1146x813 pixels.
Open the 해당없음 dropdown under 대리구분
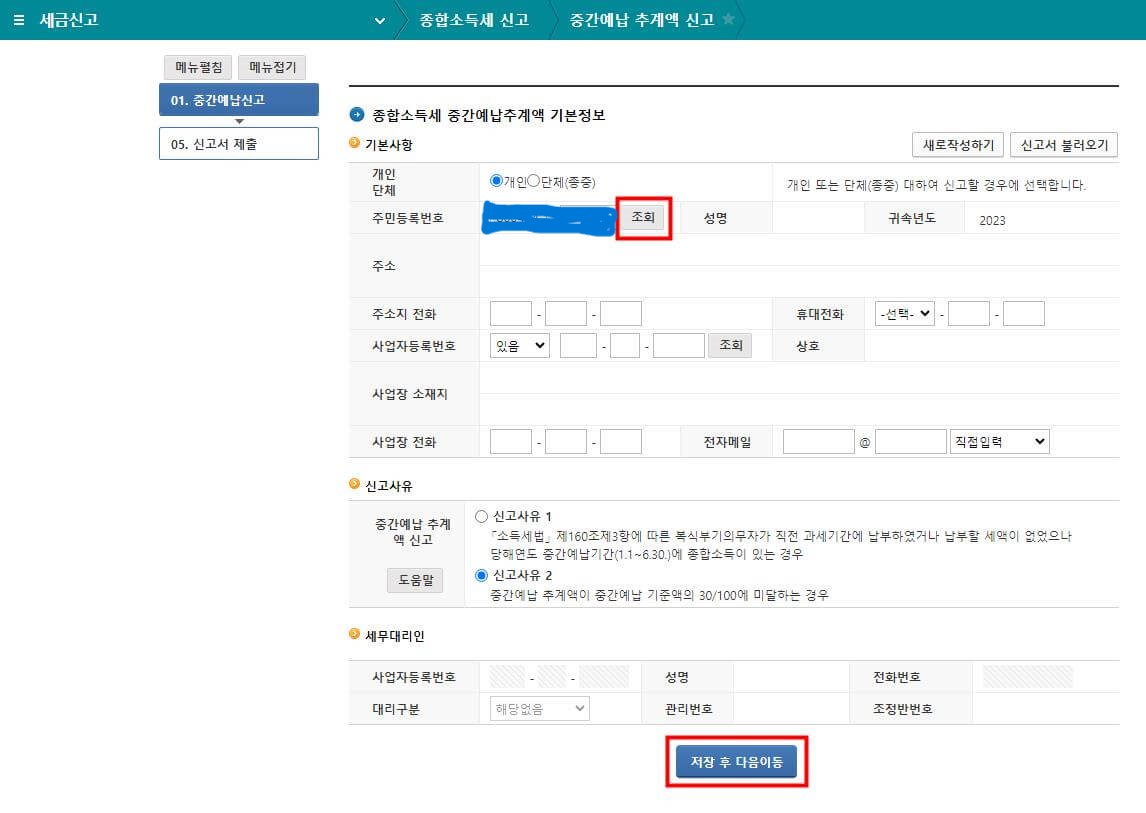click(x=538, y=707)
